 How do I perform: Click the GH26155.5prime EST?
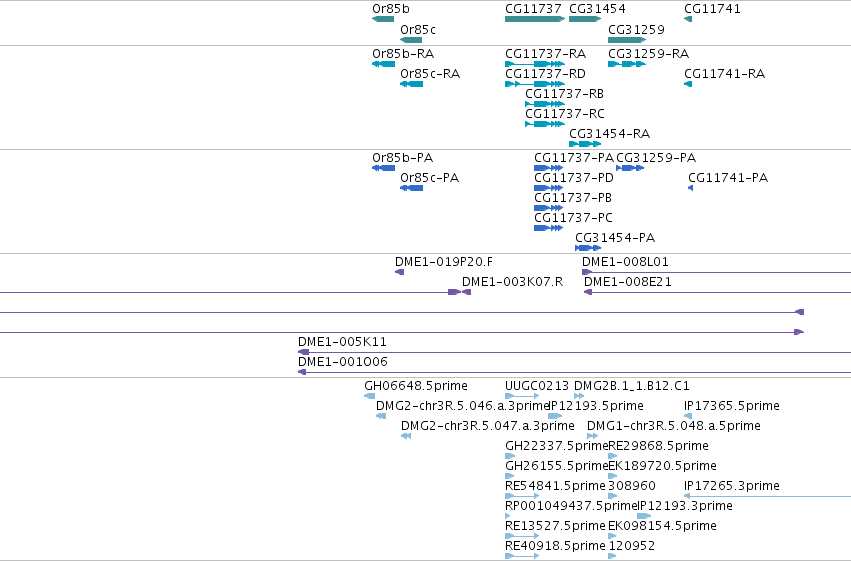pyautogui.click(x=509, y=476)
